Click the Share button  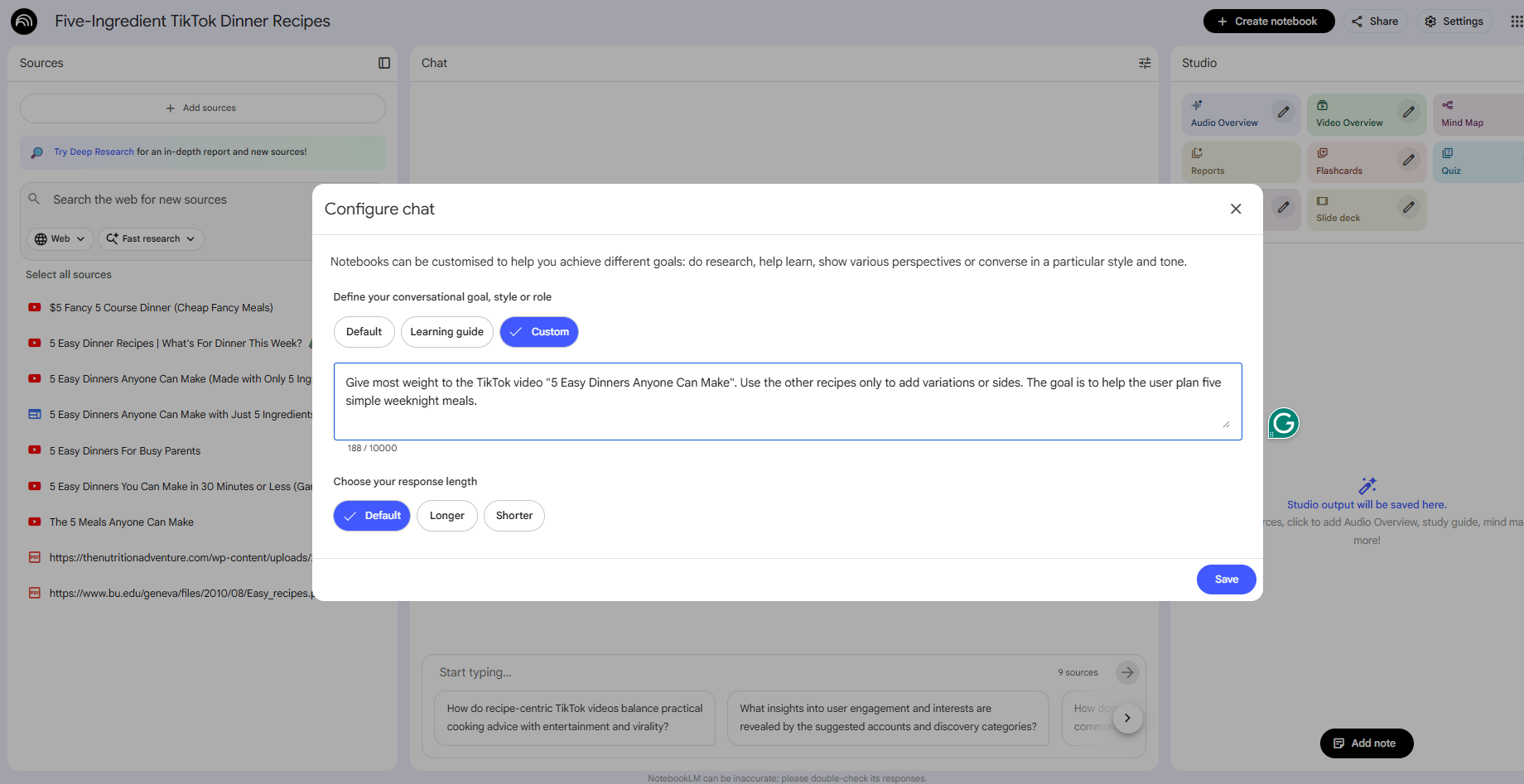pyautogui.click(x=1376, y=22)
